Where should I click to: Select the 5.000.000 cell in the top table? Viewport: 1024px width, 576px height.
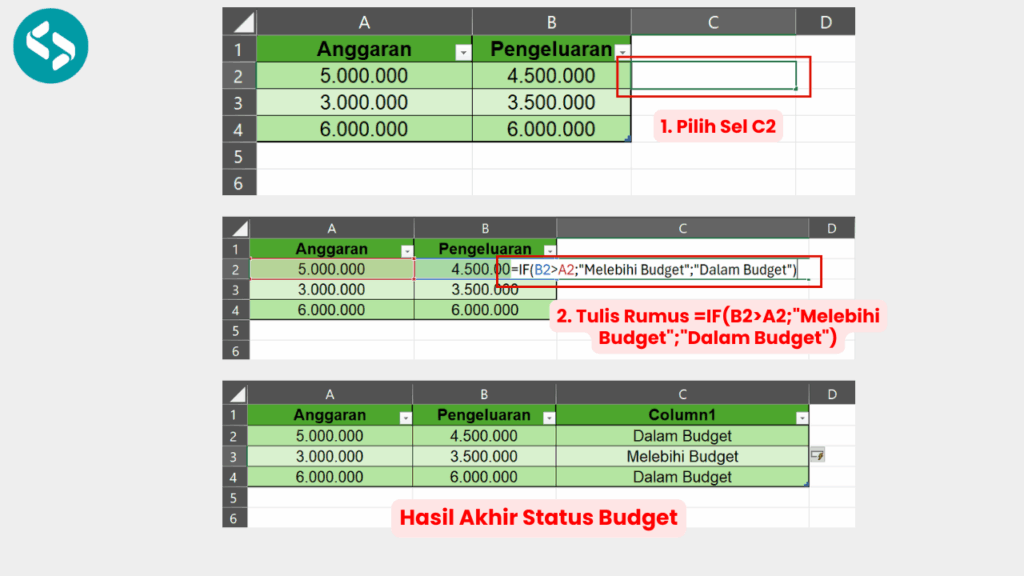[363, 76]
